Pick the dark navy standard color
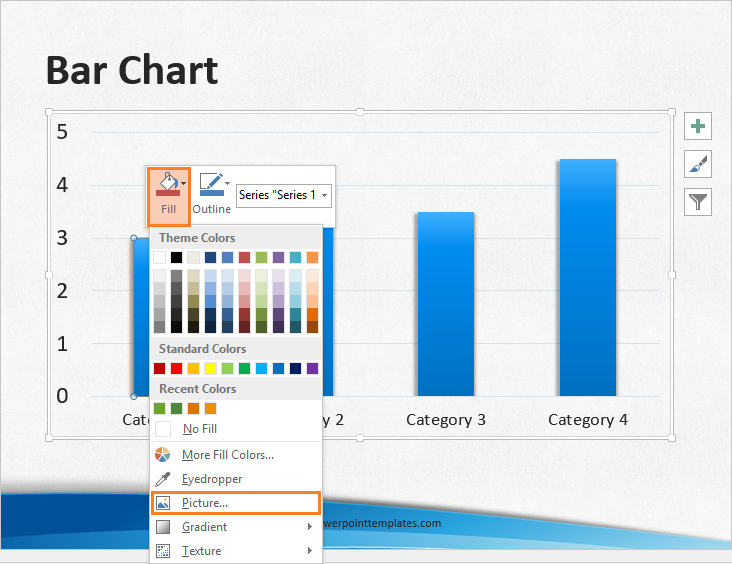732x564 pixels. point(296,368)
